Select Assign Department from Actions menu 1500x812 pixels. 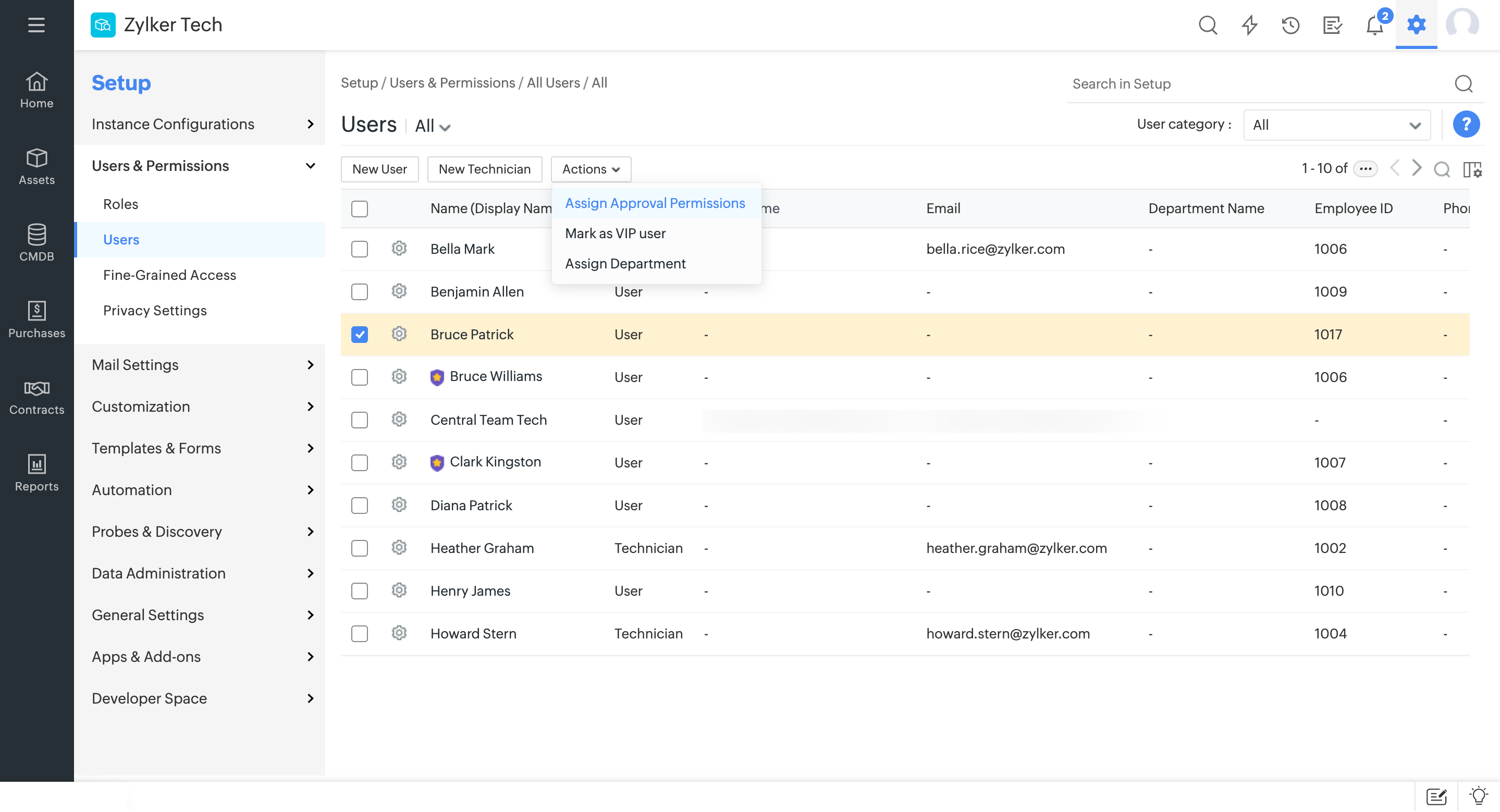click(625, 264)
